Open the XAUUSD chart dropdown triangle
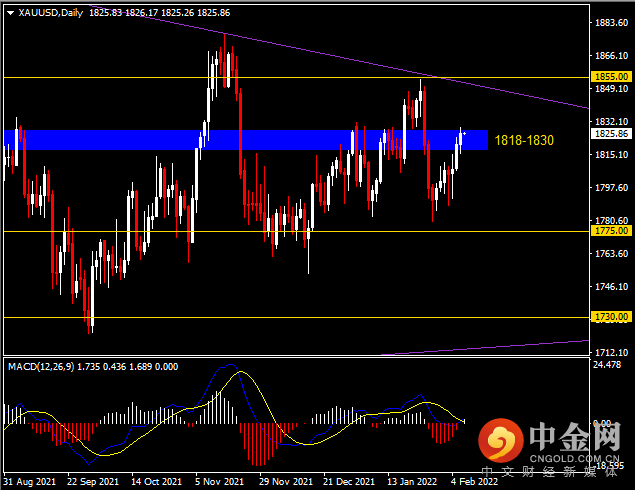Image resolution: width=635 pixels, height=490 pixels. [x=11, y=13]
